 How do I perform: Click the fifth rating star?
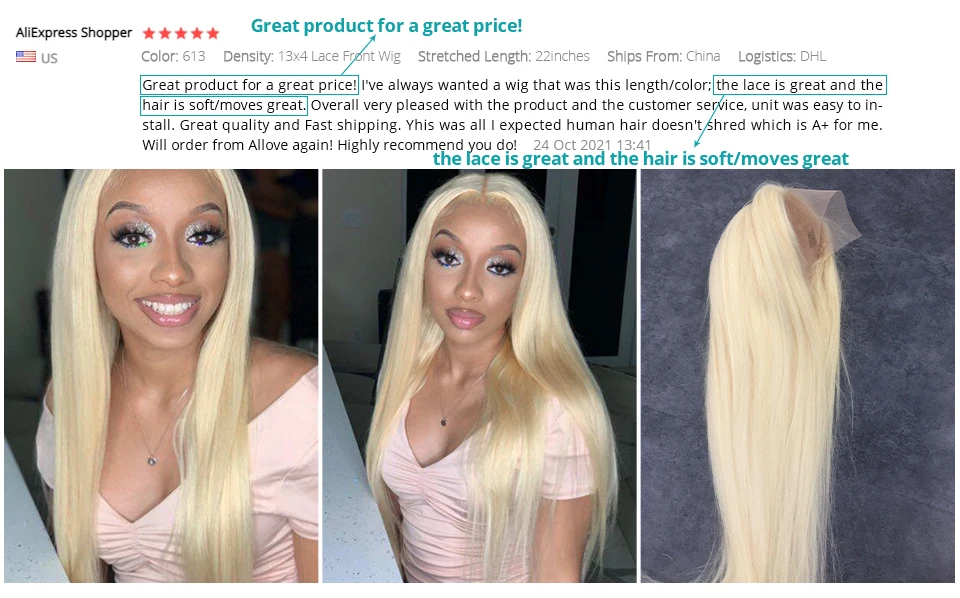(212, 33)
